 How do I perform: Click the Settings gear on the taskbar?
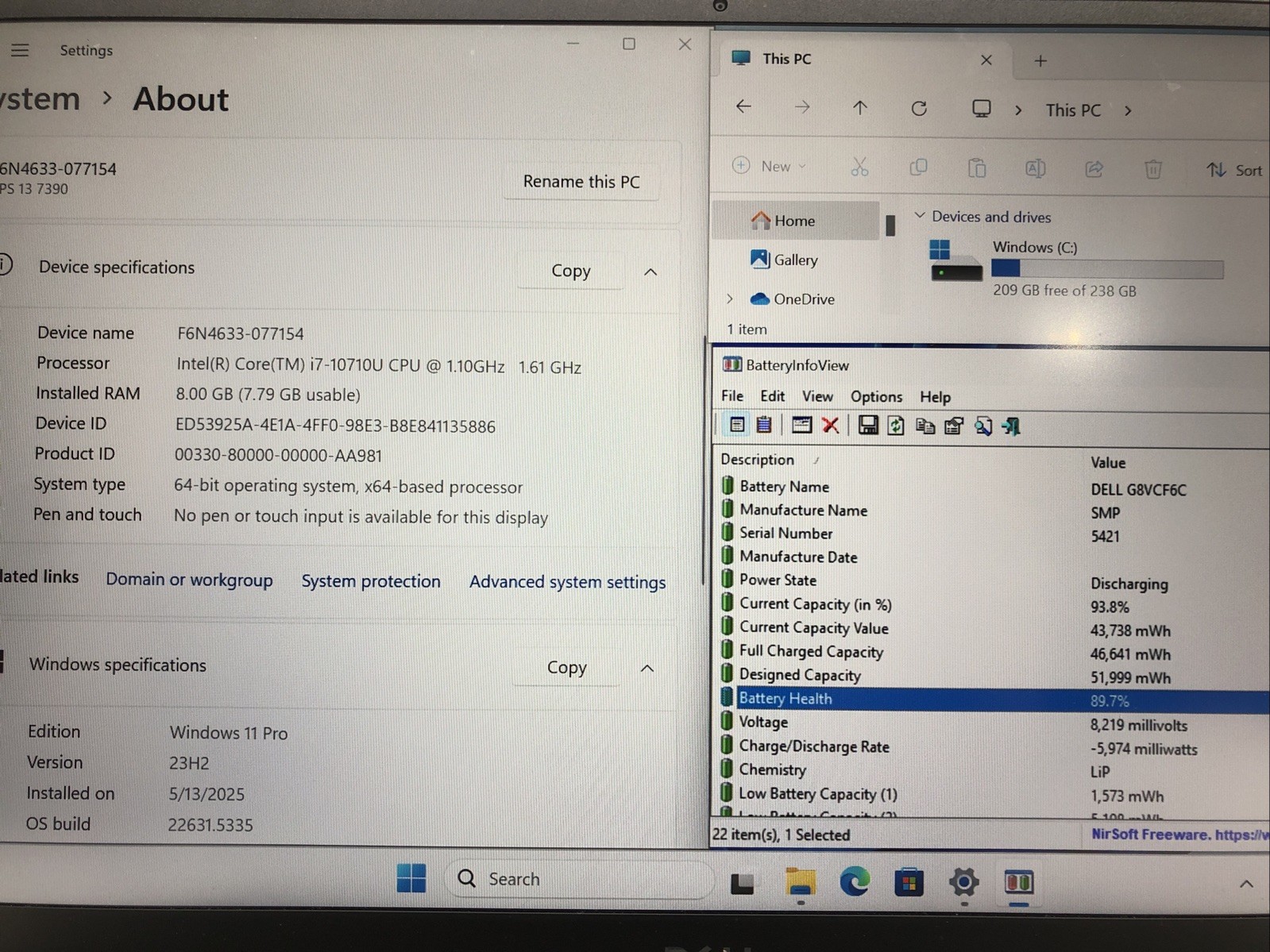tap(963, 881)
